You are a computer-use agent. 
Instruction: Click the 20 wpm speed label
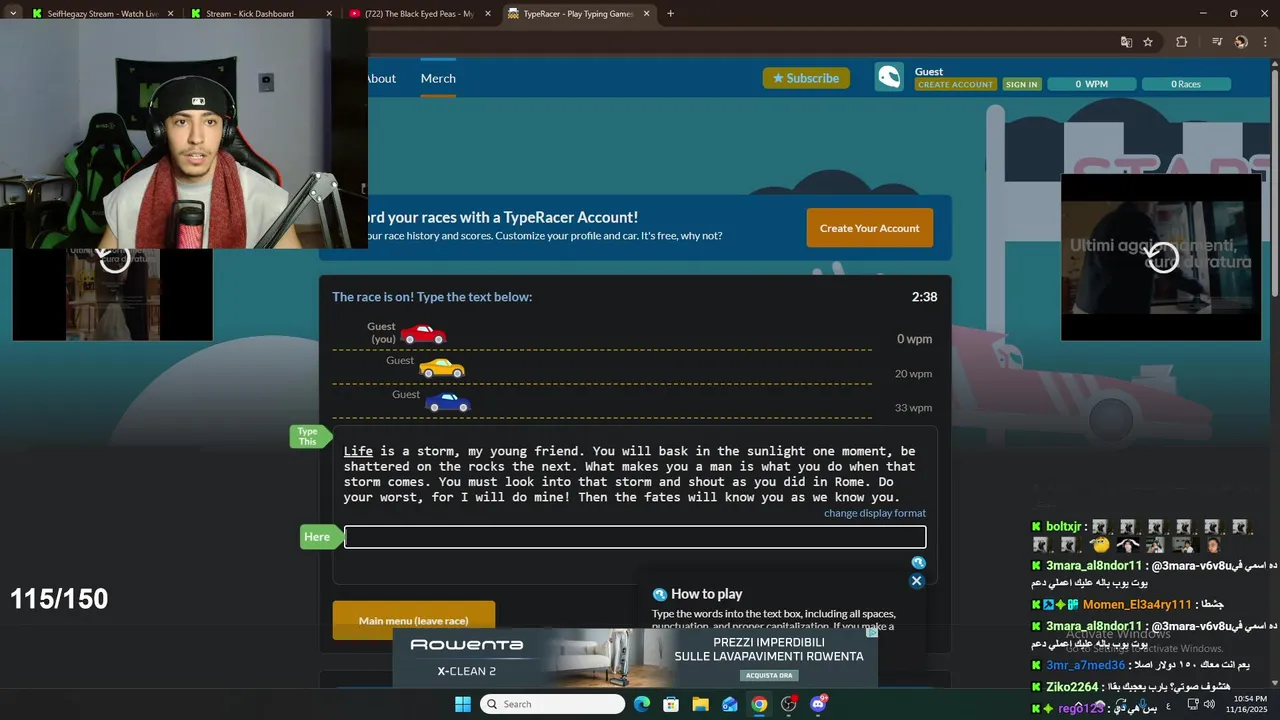point(913,374)
